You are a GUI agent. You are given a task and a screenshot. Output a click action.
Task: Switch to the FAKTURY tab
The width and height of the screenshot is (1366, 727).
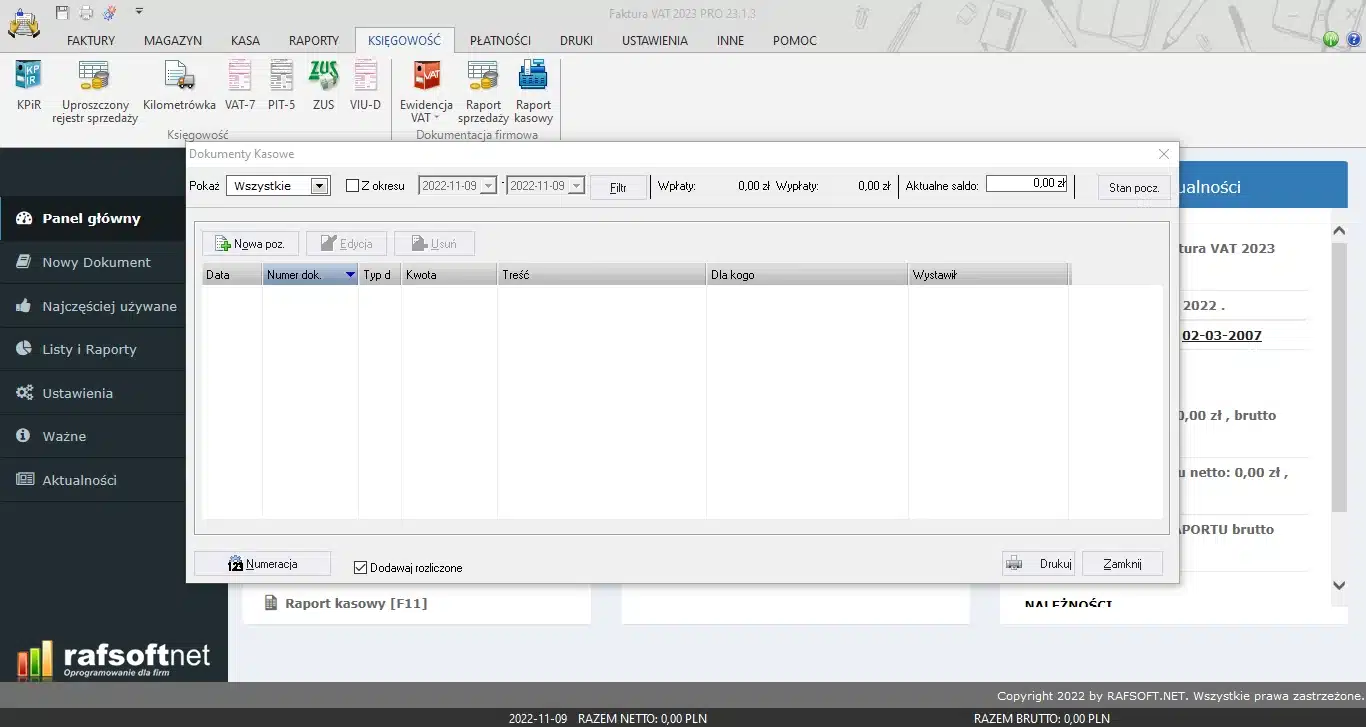coord(91,41)
